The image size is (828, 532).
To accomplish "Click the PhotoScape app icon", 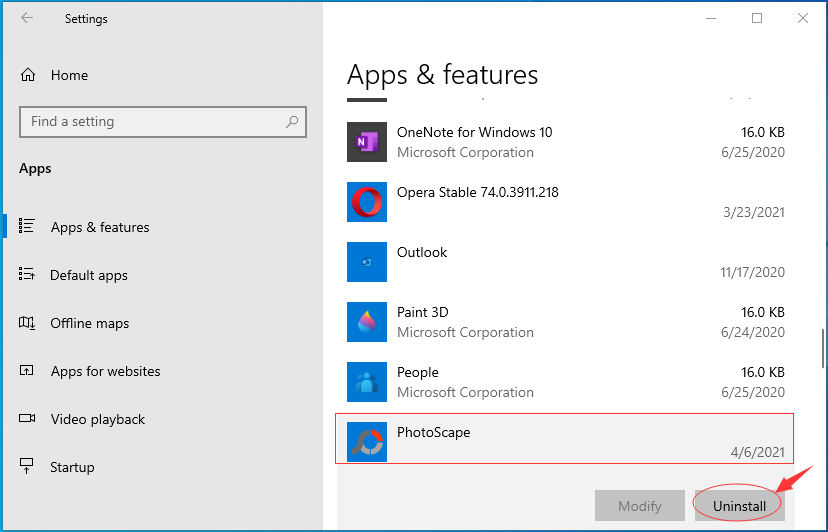I will (x=366, y=442).
